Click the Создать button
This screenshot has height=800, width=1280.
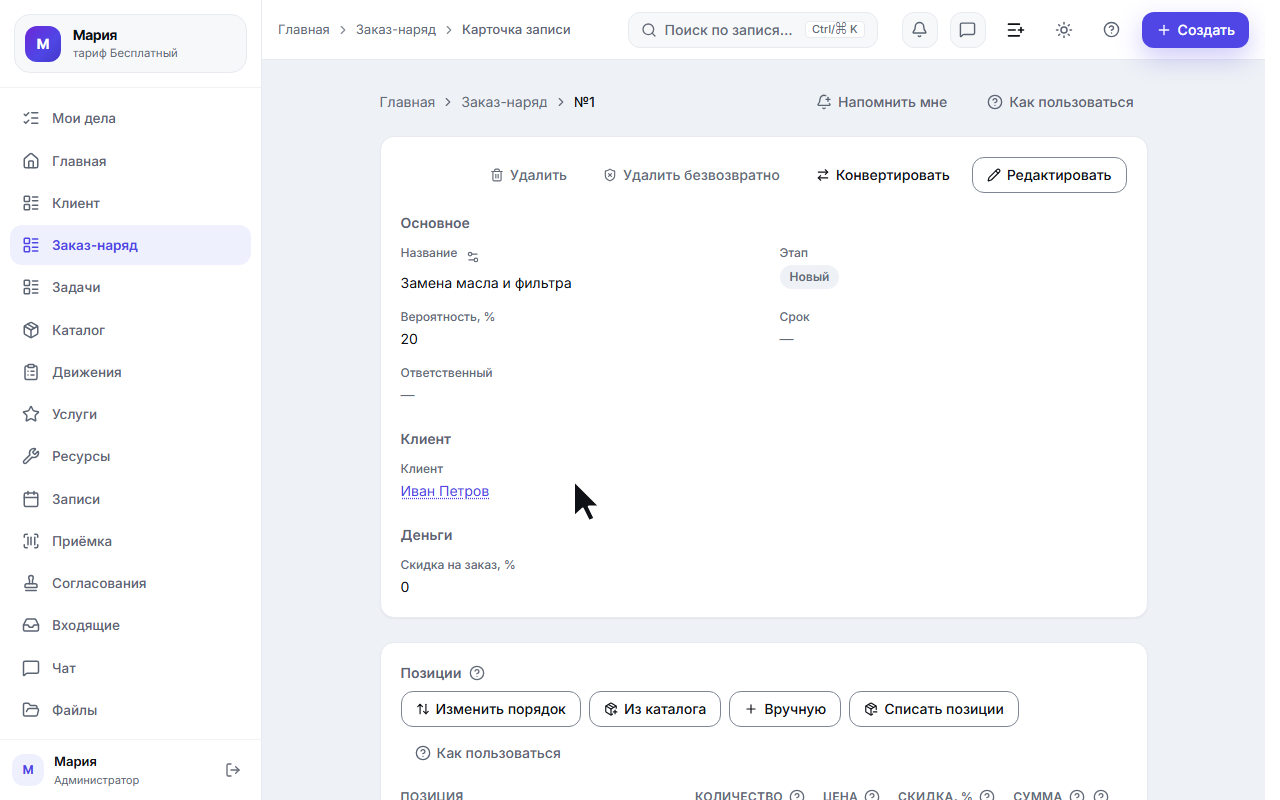tap(1195, 30)
